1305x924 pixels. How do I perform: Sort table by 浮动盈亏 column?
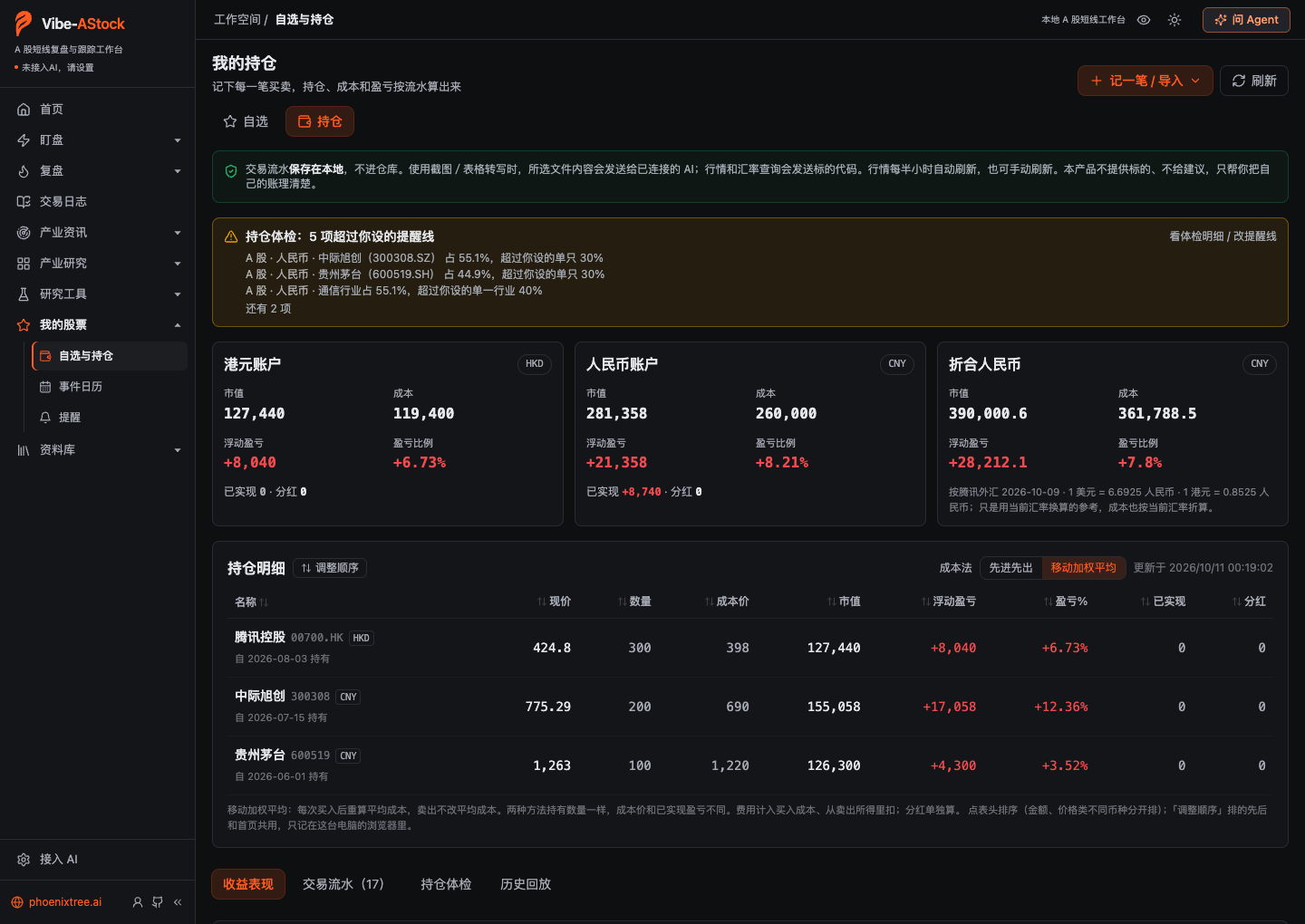click(949, 602)
